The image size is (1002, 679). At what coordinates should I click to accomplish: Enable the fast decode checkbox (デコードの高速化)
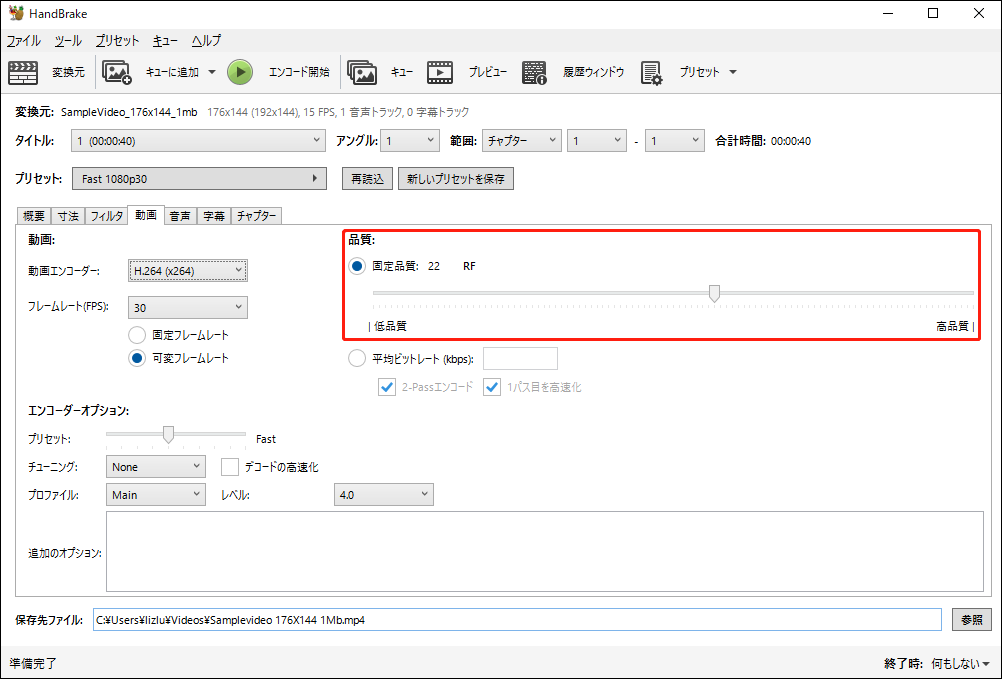(230, 467)
